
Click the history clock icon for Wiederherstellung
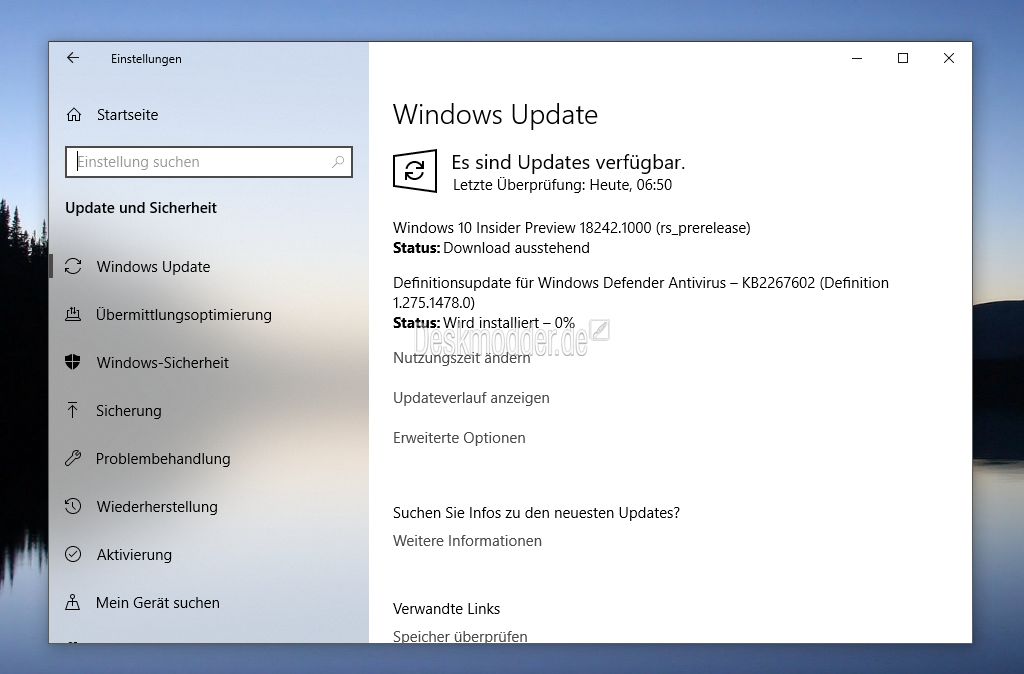coord(73,506)
